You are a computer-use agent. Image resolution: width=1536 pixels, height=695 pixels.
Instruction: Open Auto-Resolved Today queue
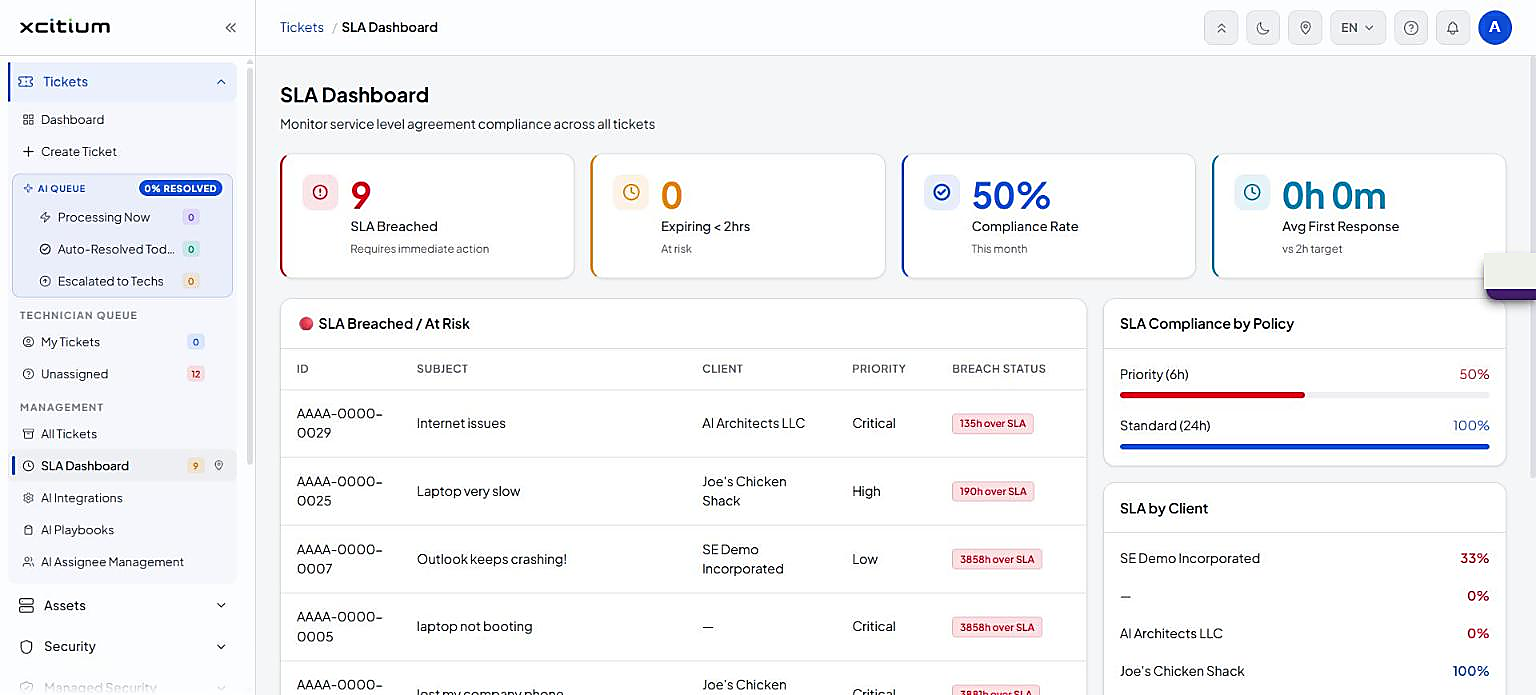point(122,249)
